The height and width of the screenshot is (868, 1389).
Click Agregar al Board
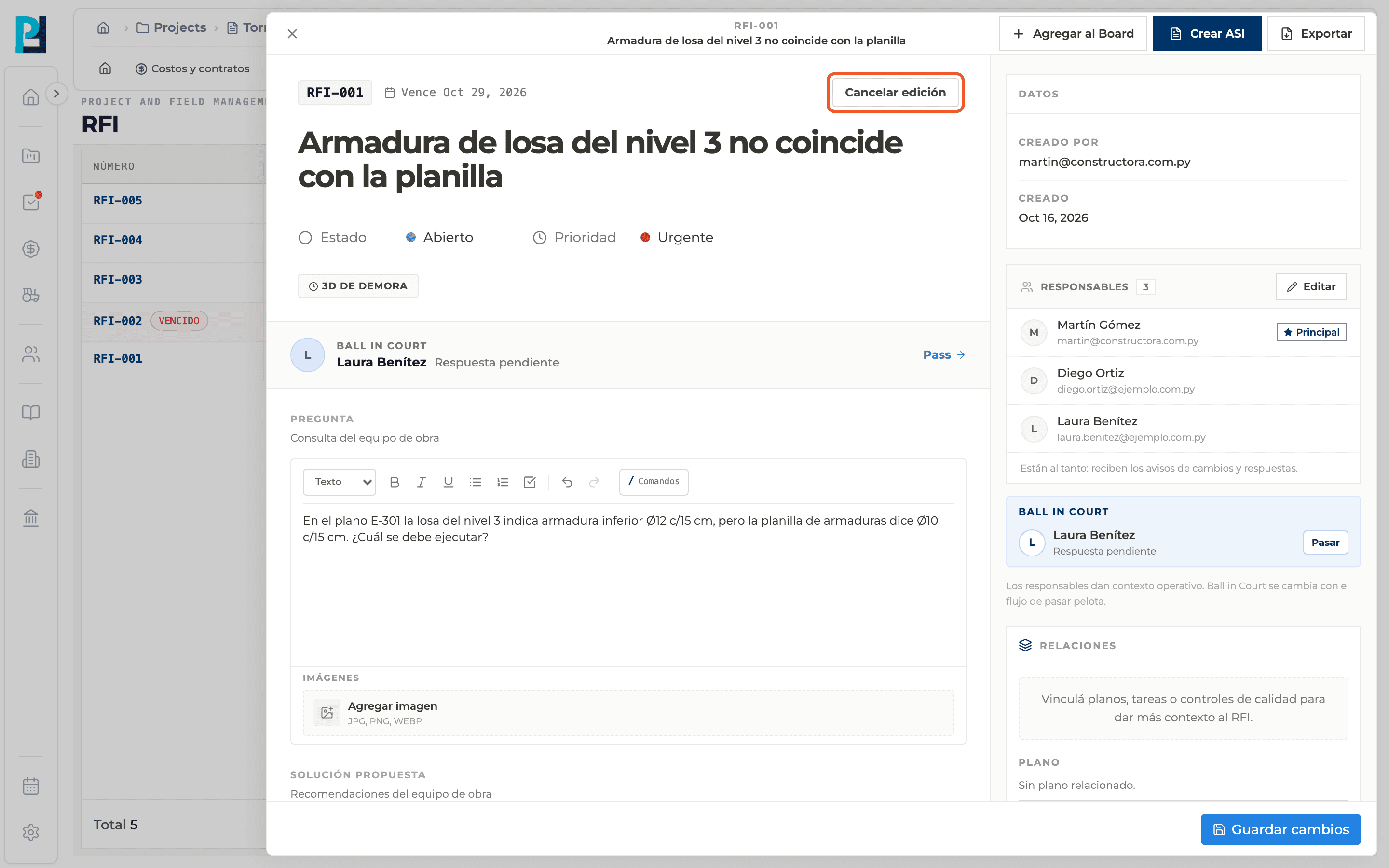click(1073, 34)
